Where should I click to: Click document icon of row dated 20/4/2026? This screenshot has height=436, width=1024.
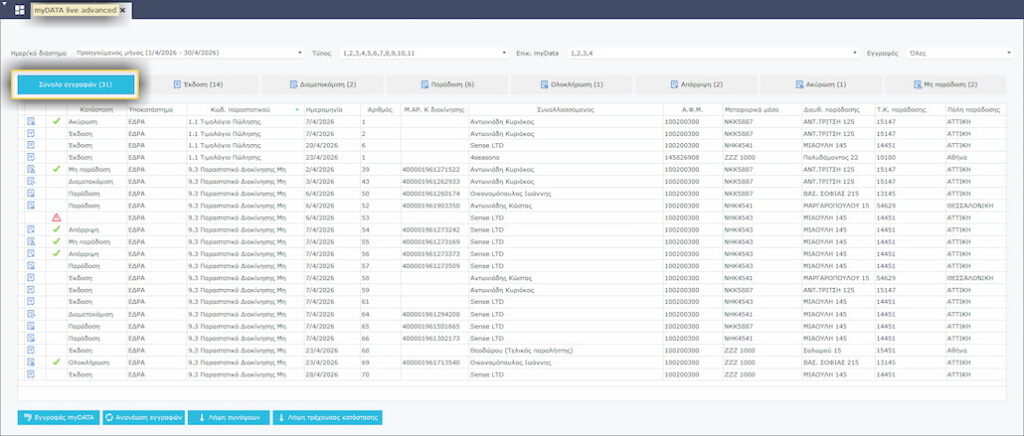(31, 145)
